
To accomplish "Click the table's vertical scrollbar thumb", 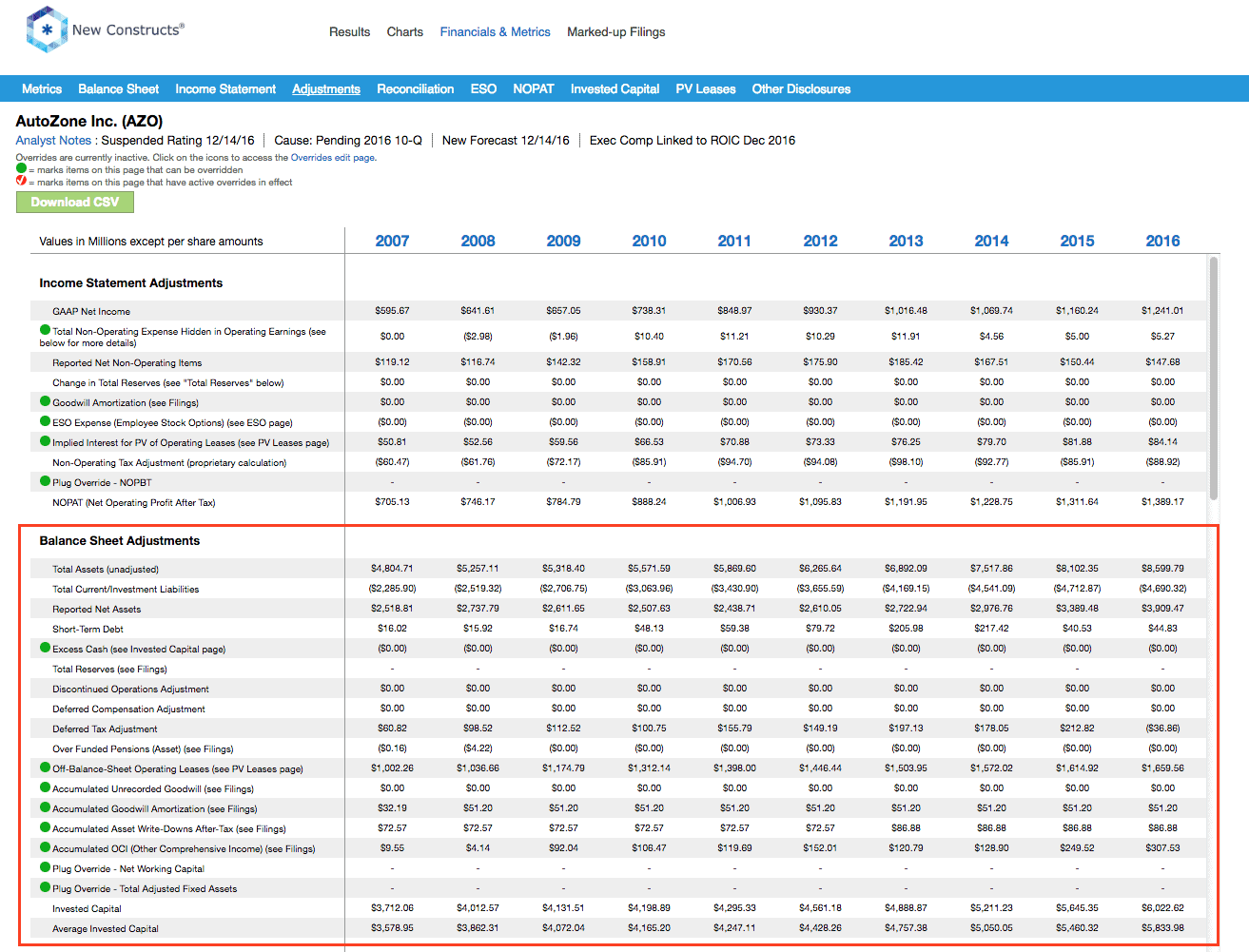I will pyautogui.click(x=1213, y=378).
